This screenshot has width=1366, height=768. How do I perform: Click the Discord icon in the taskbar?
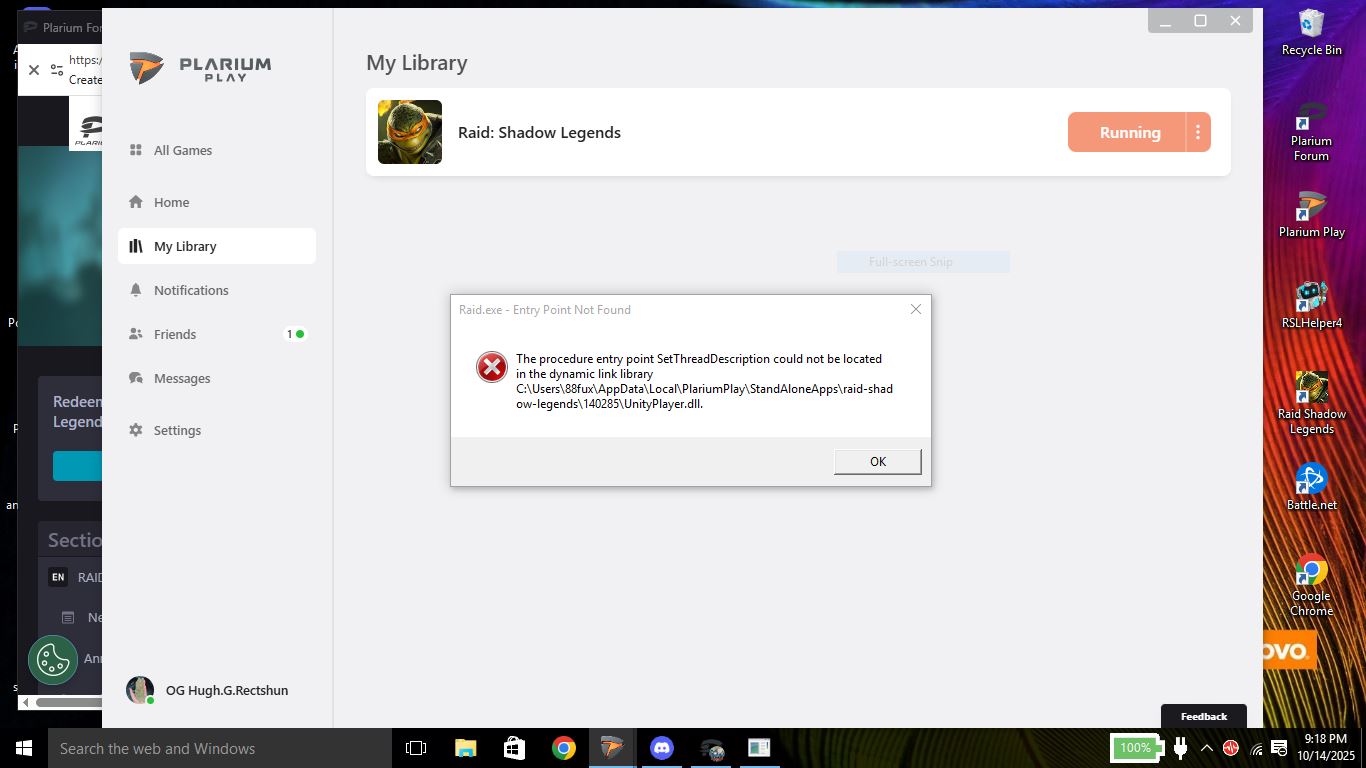pos(661,748)
